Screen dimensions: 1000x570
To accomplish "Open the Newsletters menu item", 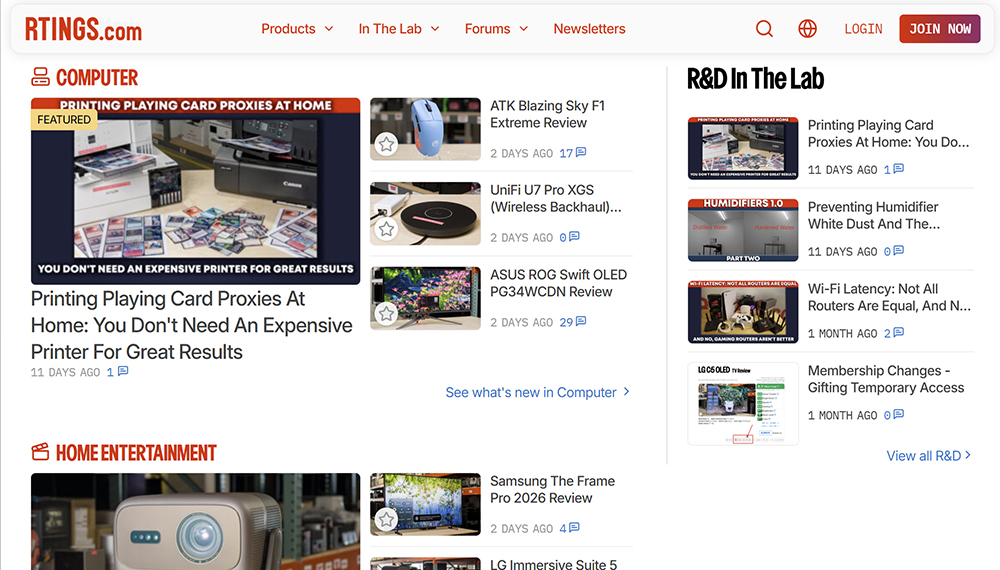I will tap(589, 29).
